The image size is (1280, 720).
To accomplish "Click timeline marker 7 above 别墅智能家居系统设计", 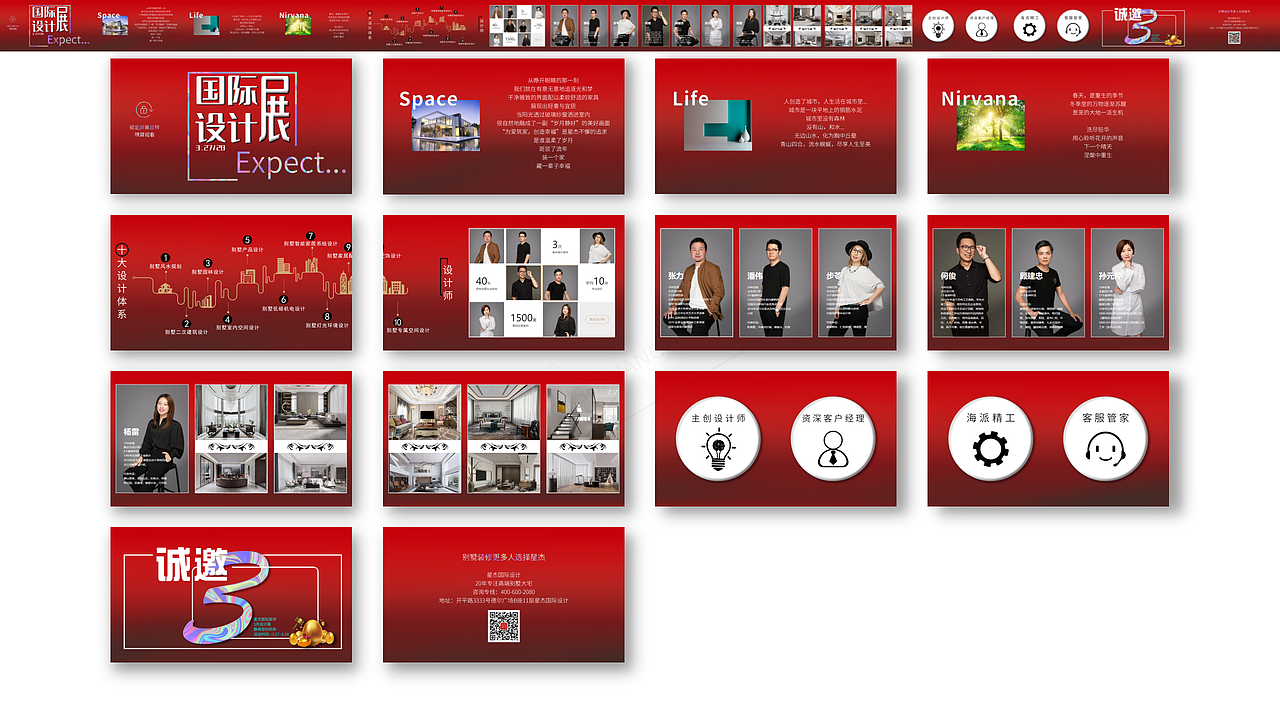I will (310, 235).
